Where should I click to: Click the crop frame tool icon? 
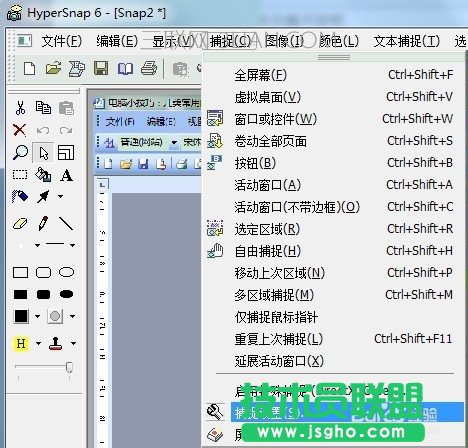click(66, 153)
